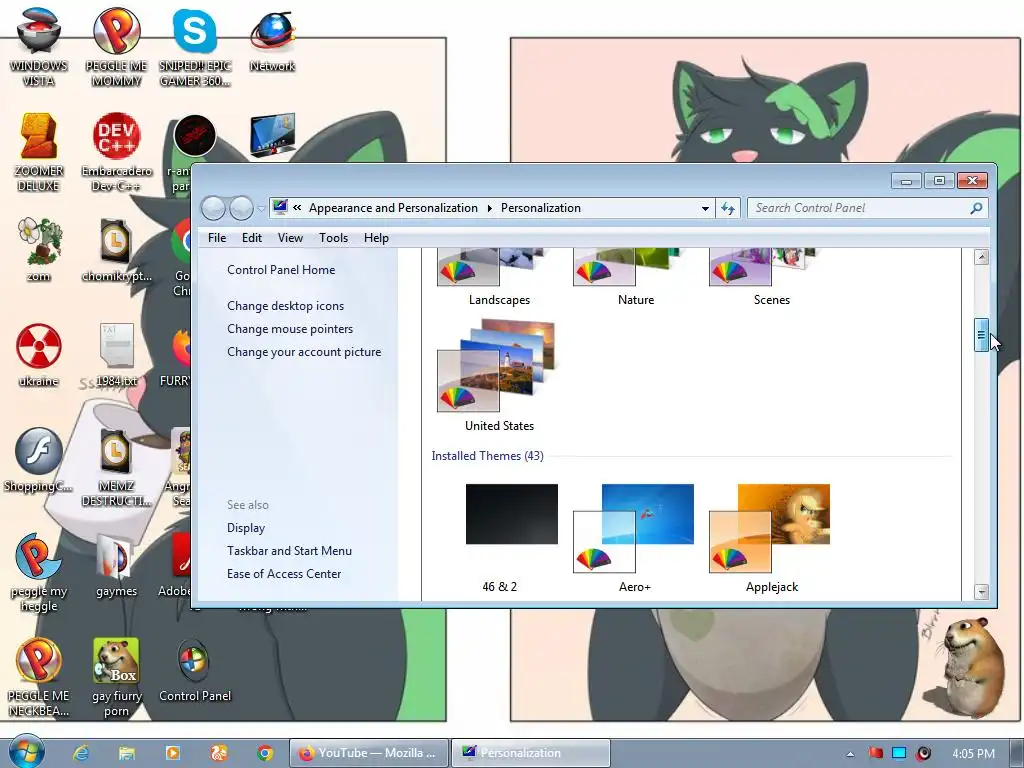The width and height of the screenshot is (1024, 768).
Task: Go to Control Panel Home
Action: tap(281, 270)
